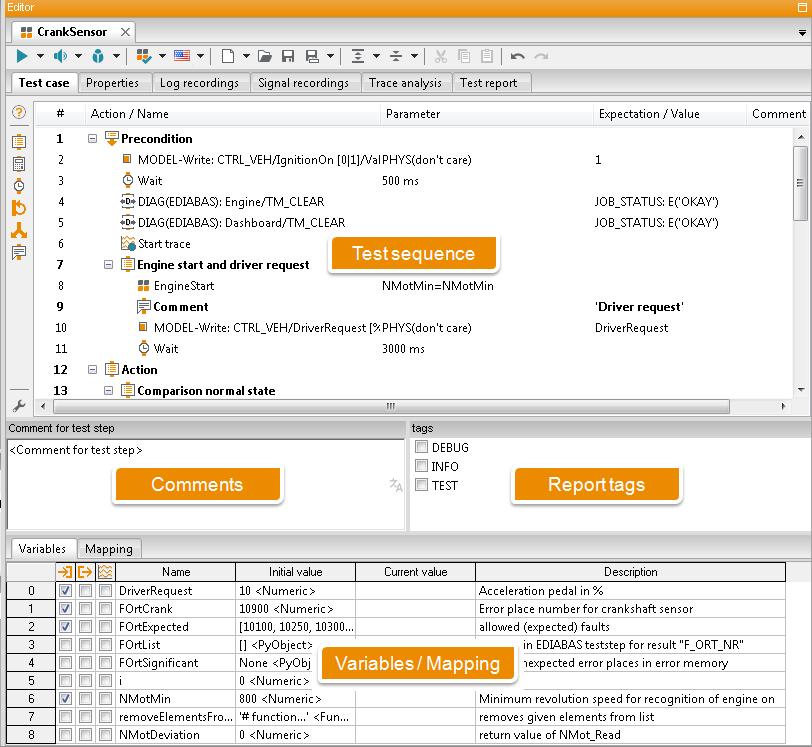The width and height of the screenshot is (812, 747).
Task: Click the clock wait sidebar icon
Action: [x=19, y=185]
